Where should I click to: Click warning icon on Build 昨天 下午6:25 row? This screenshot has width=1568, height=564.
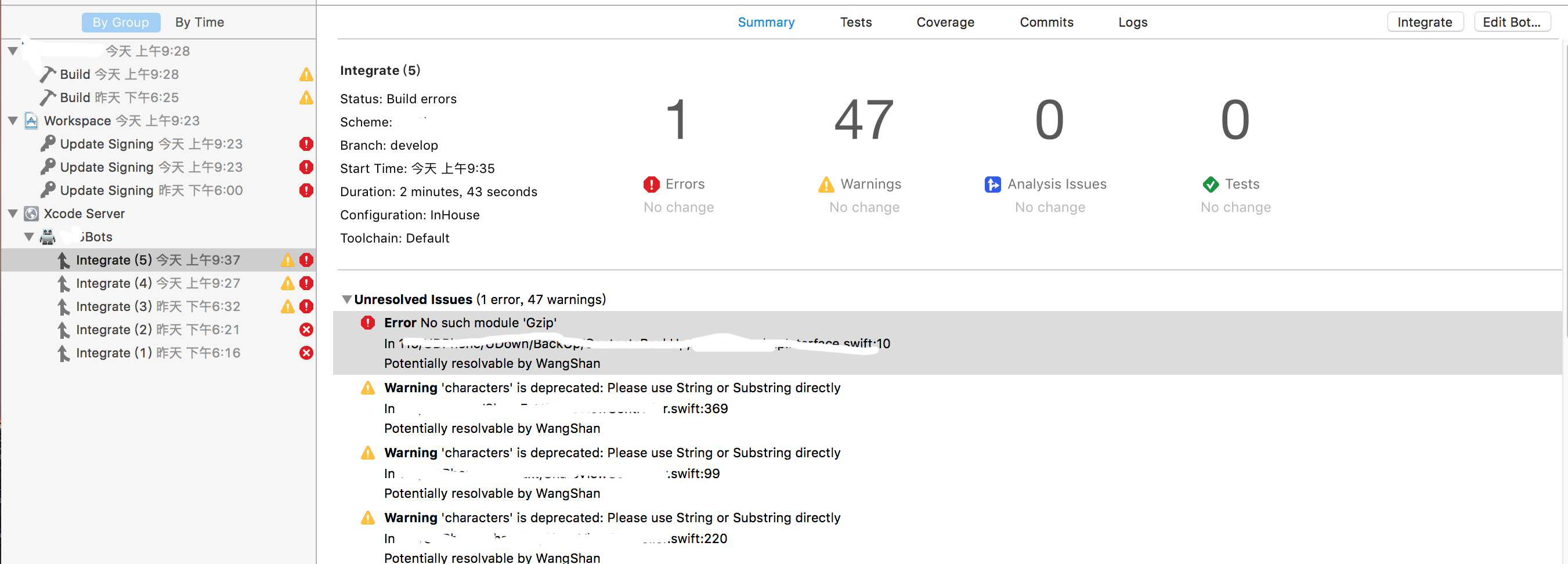coord(306,97)
